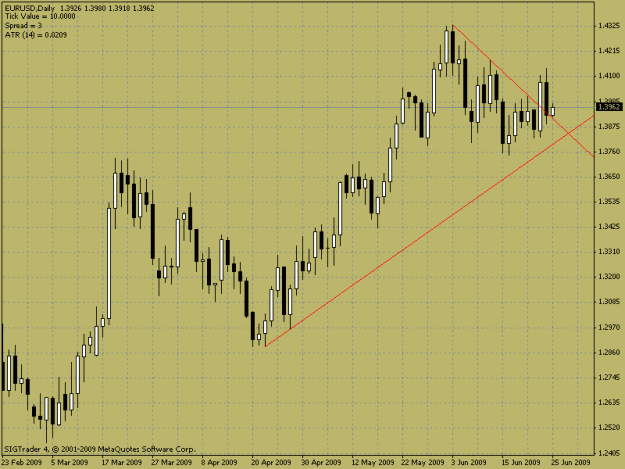Image resolution: width=625 pixels, height=469 pixels.
Task: Click the '27 Mar 2009' date label
Action: 171,462
